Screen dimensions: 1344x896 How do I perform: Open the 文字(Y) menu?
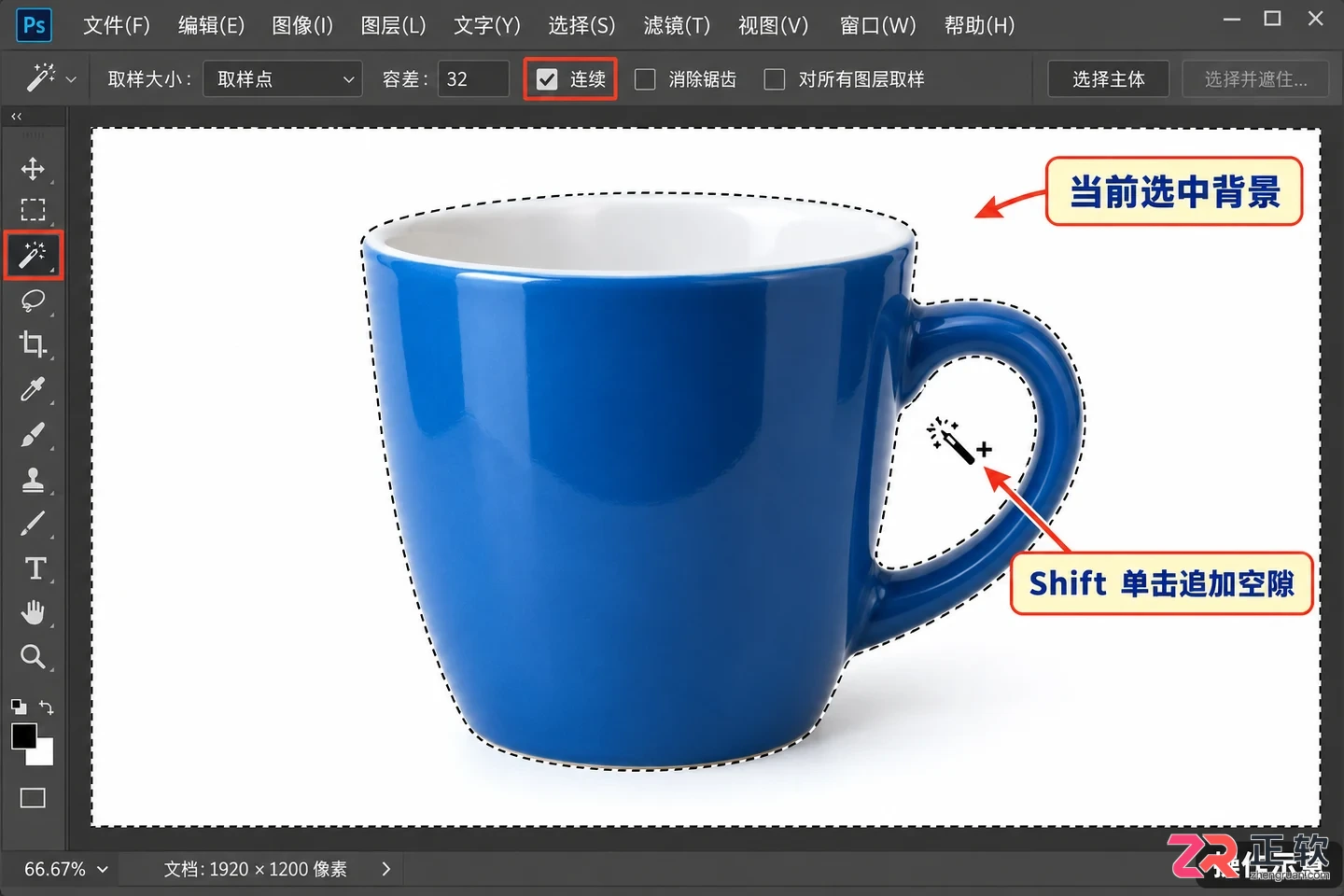coord(487,25)
